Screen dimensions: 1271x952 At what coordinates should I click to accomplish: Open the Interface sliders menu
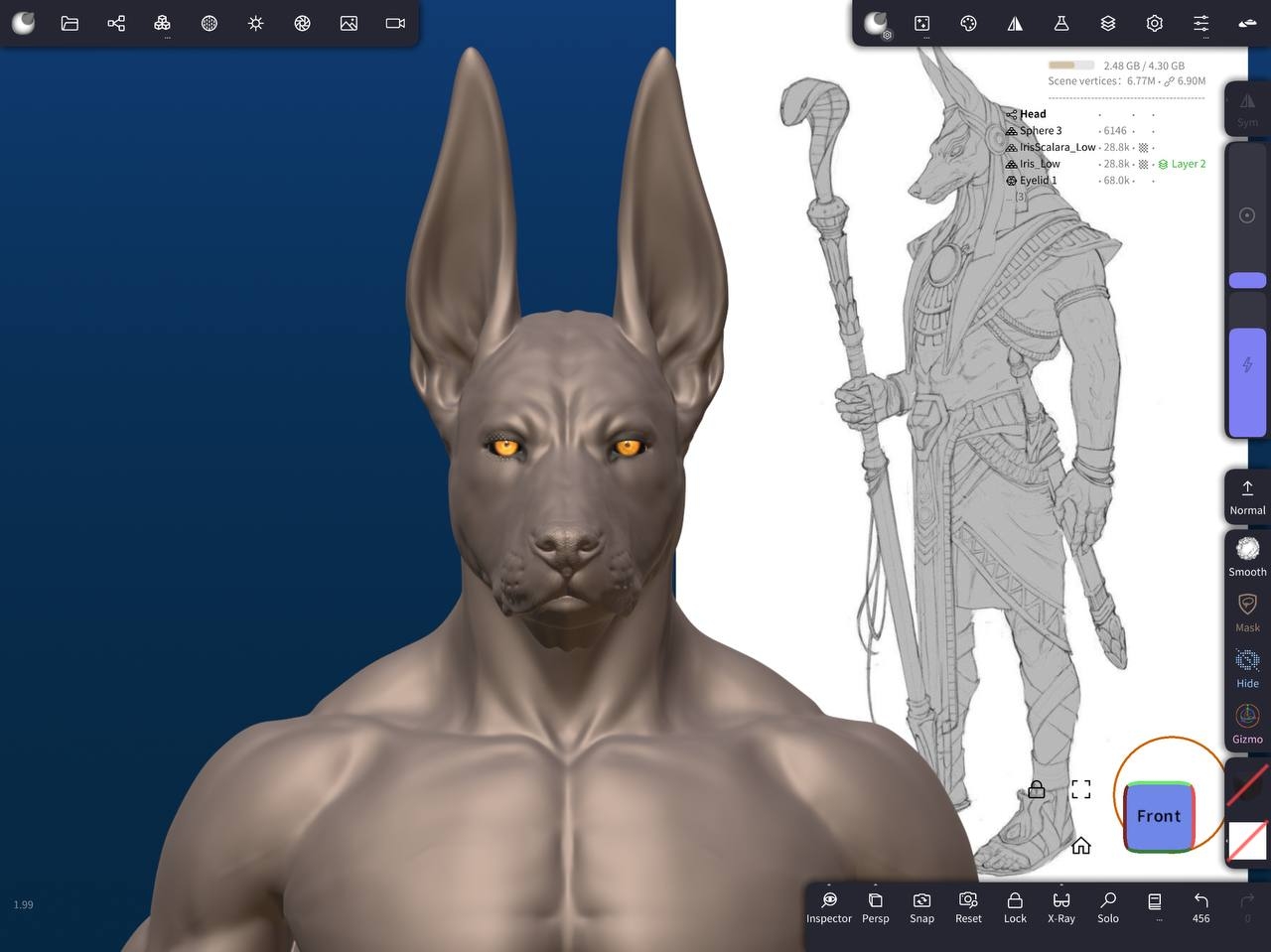(x=1200, y=23)
